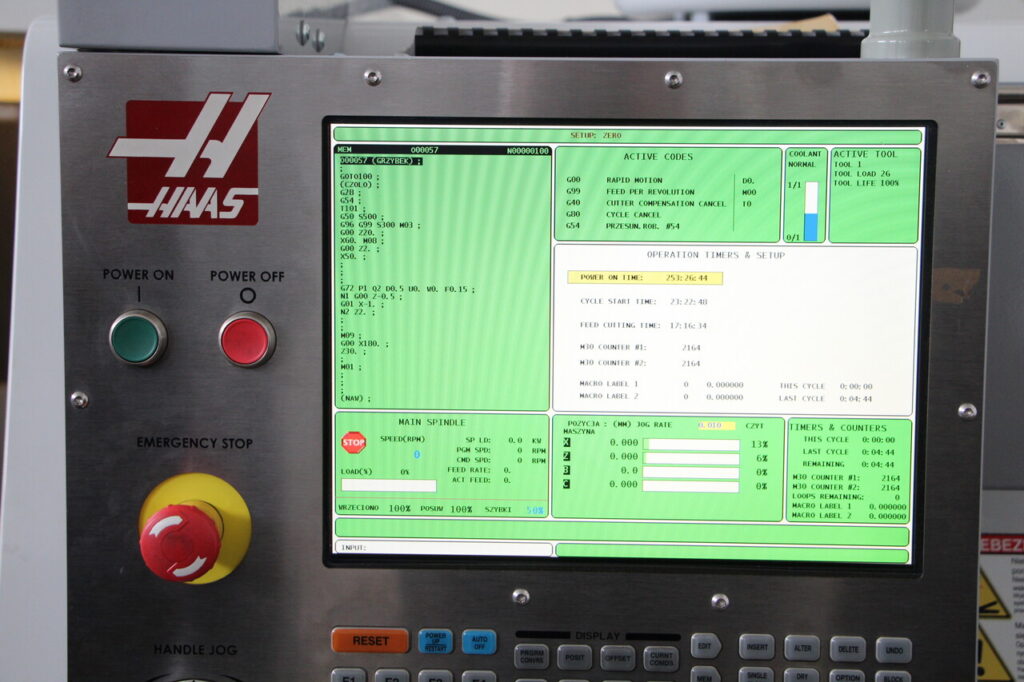Click the coolant level gauge bar

tap(810, 212)
